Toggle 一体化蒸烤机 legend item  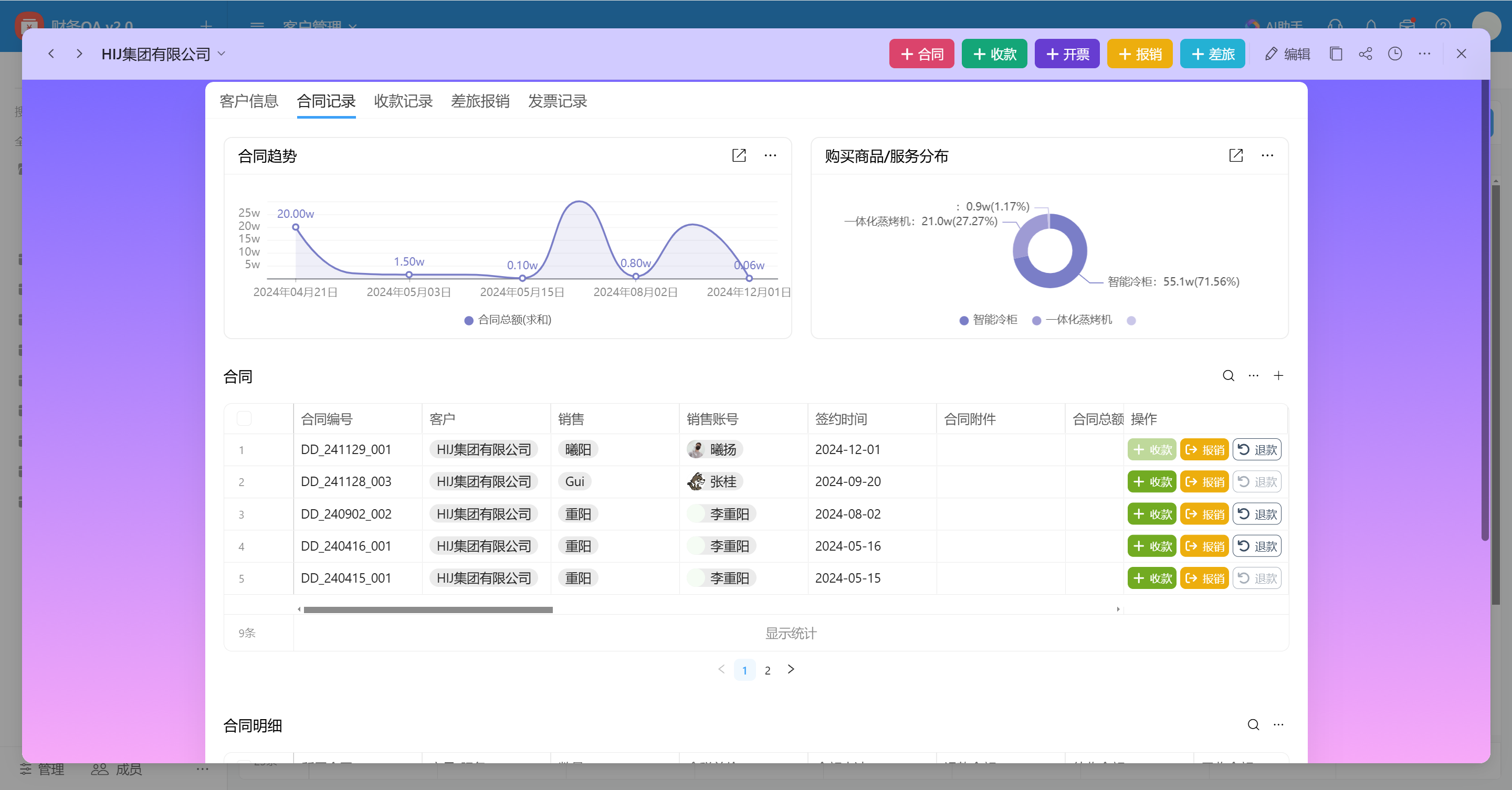coord(1072,320)
